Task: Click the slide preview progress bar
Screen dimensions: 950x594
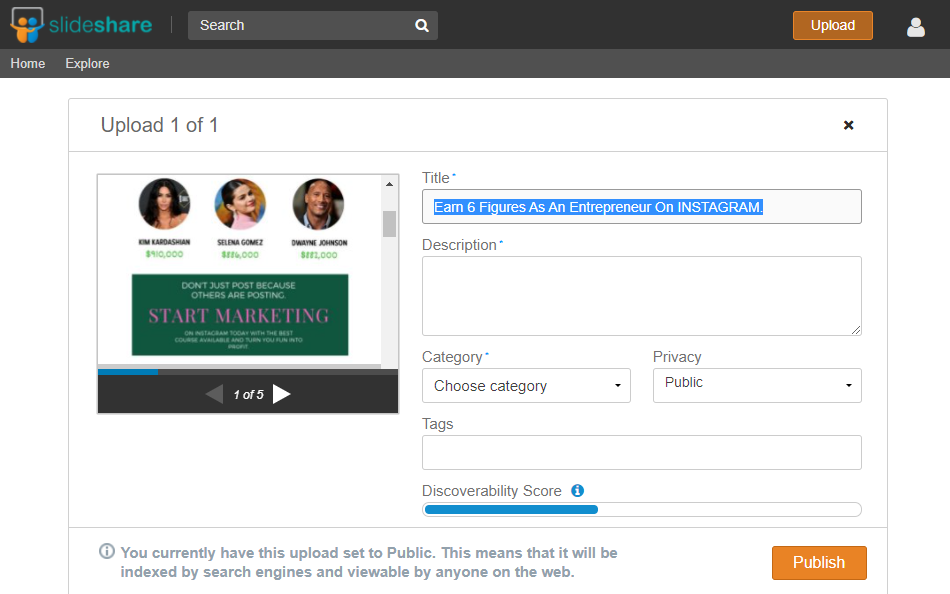Action: tap(248, 372)
